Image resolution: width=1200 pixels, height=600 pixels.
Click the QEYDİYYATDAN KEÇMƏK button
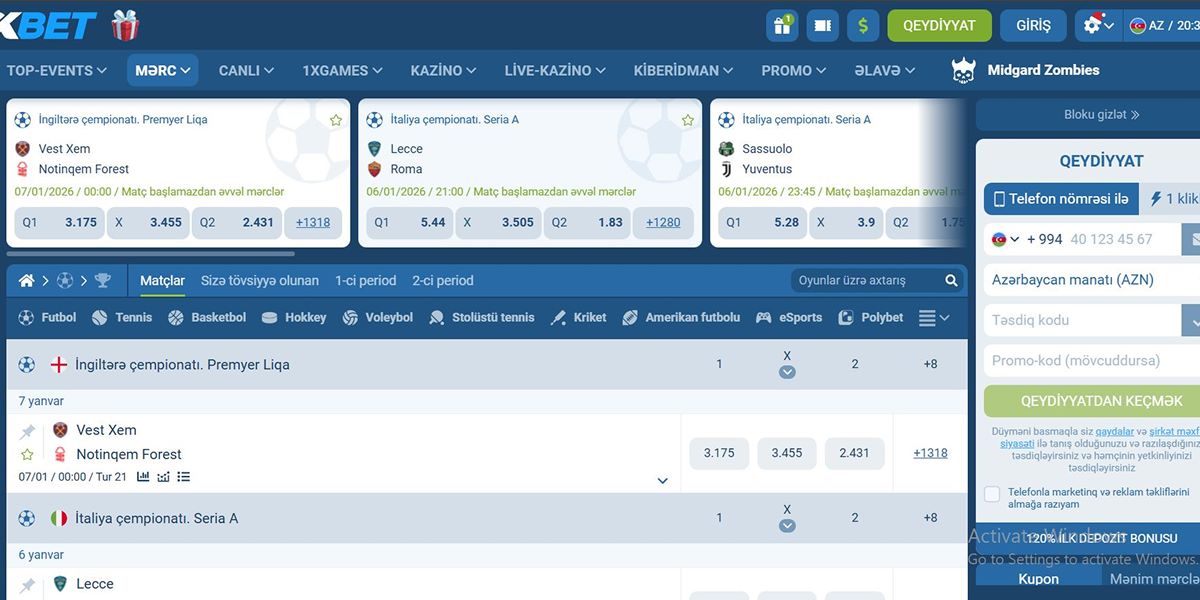(1100, 400)
